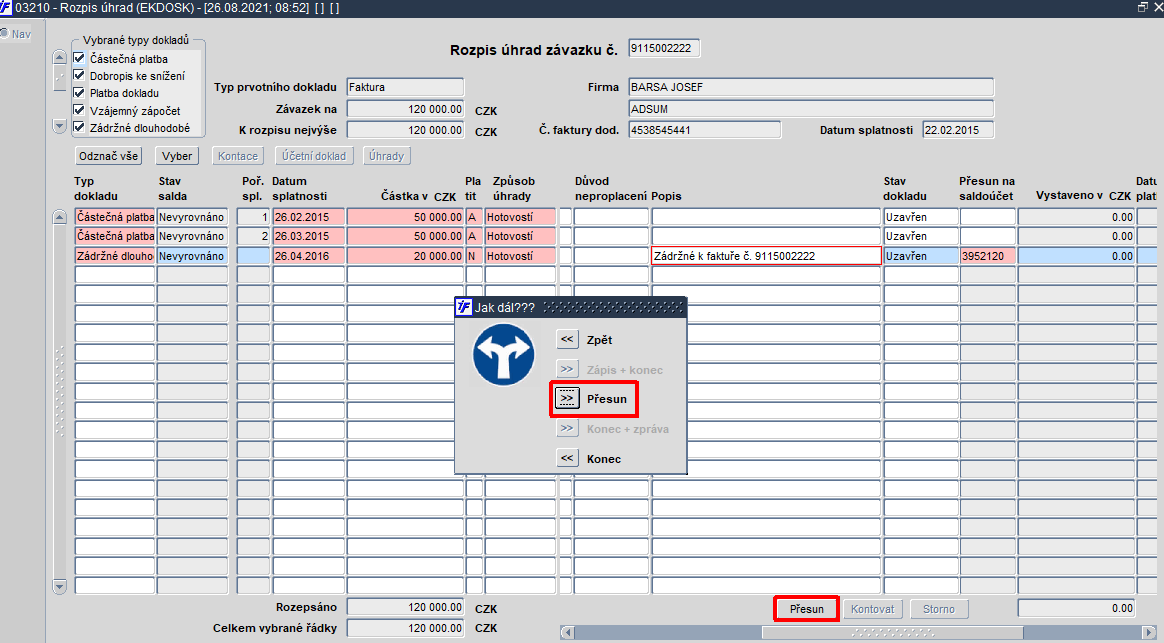Click Celkem vybrané řádky total field

[x=405, y=628]
